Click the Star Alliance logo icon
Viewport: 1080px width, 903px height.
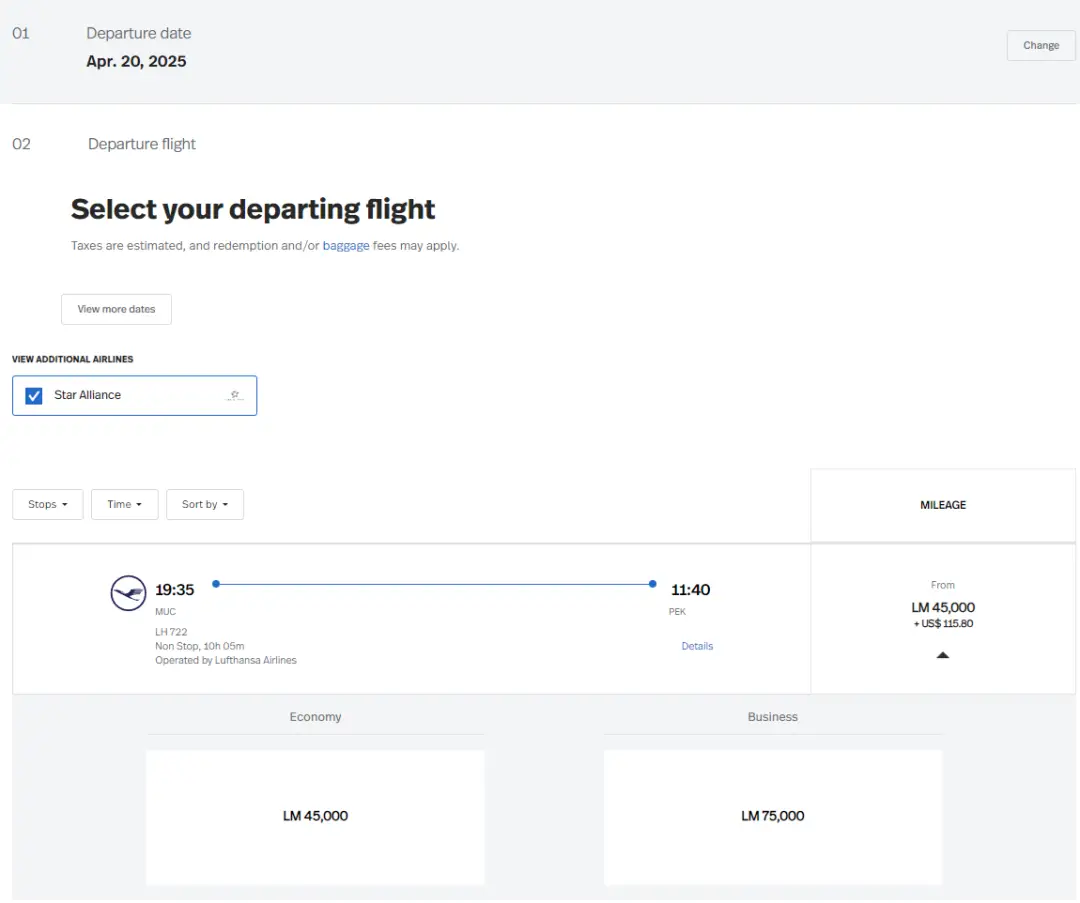234,395
